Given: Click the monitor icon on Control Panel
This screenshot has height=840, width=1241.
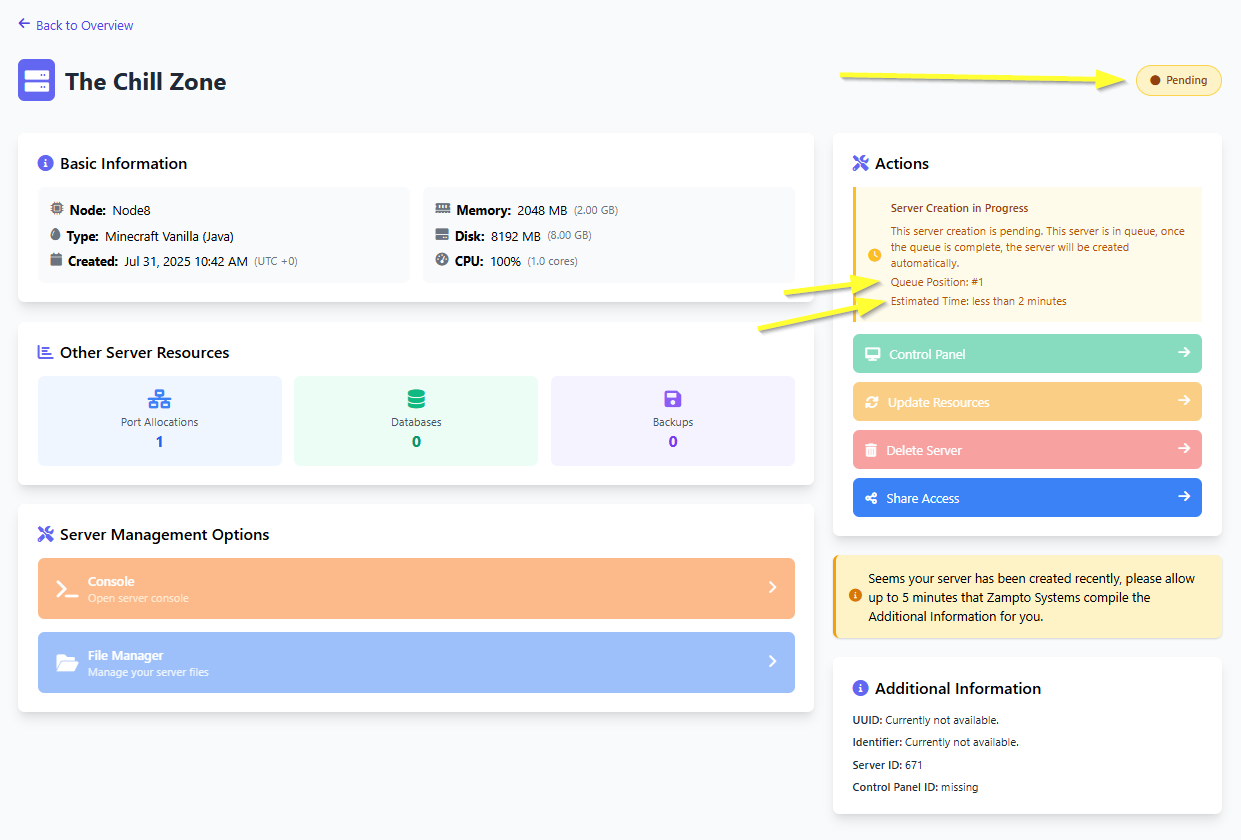Looking at the screenshot, I should [x=872, y=354].
